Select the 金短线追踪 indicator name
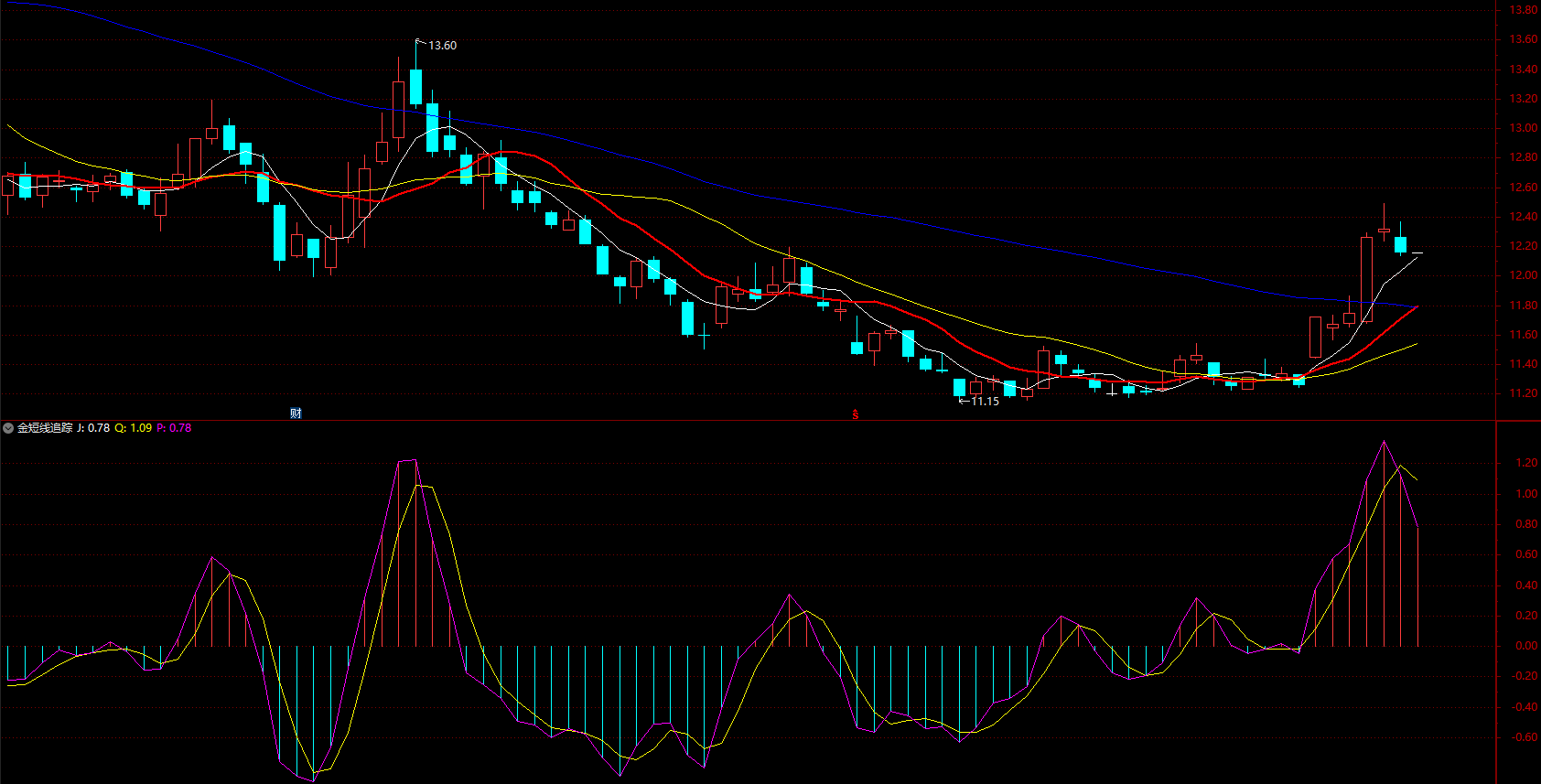The width and height of the screenshot is (1541, 784). pos(45,428)
